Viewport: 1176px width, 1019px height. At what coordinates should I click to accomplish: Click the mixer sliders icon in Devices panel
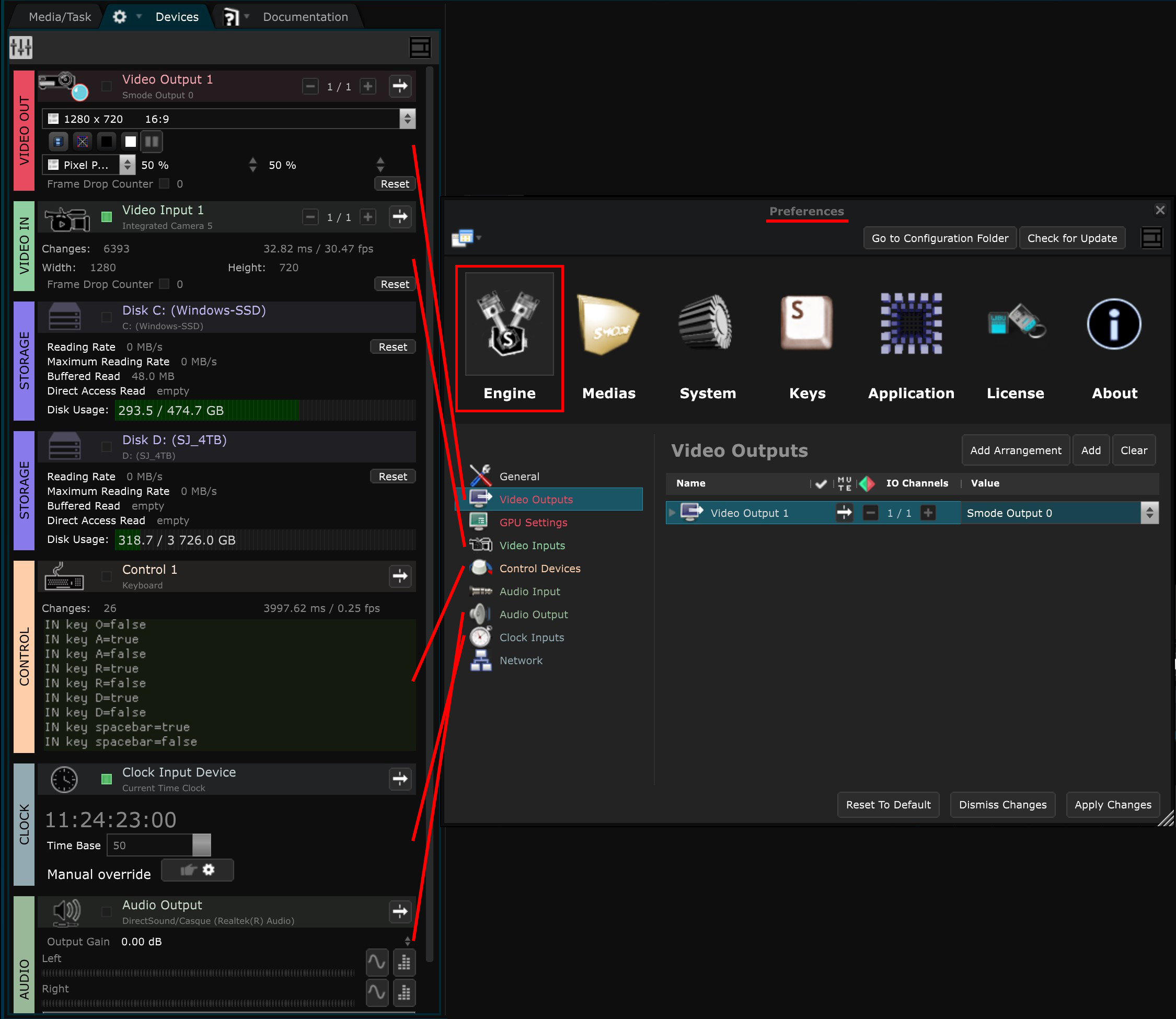coord(21,48)
